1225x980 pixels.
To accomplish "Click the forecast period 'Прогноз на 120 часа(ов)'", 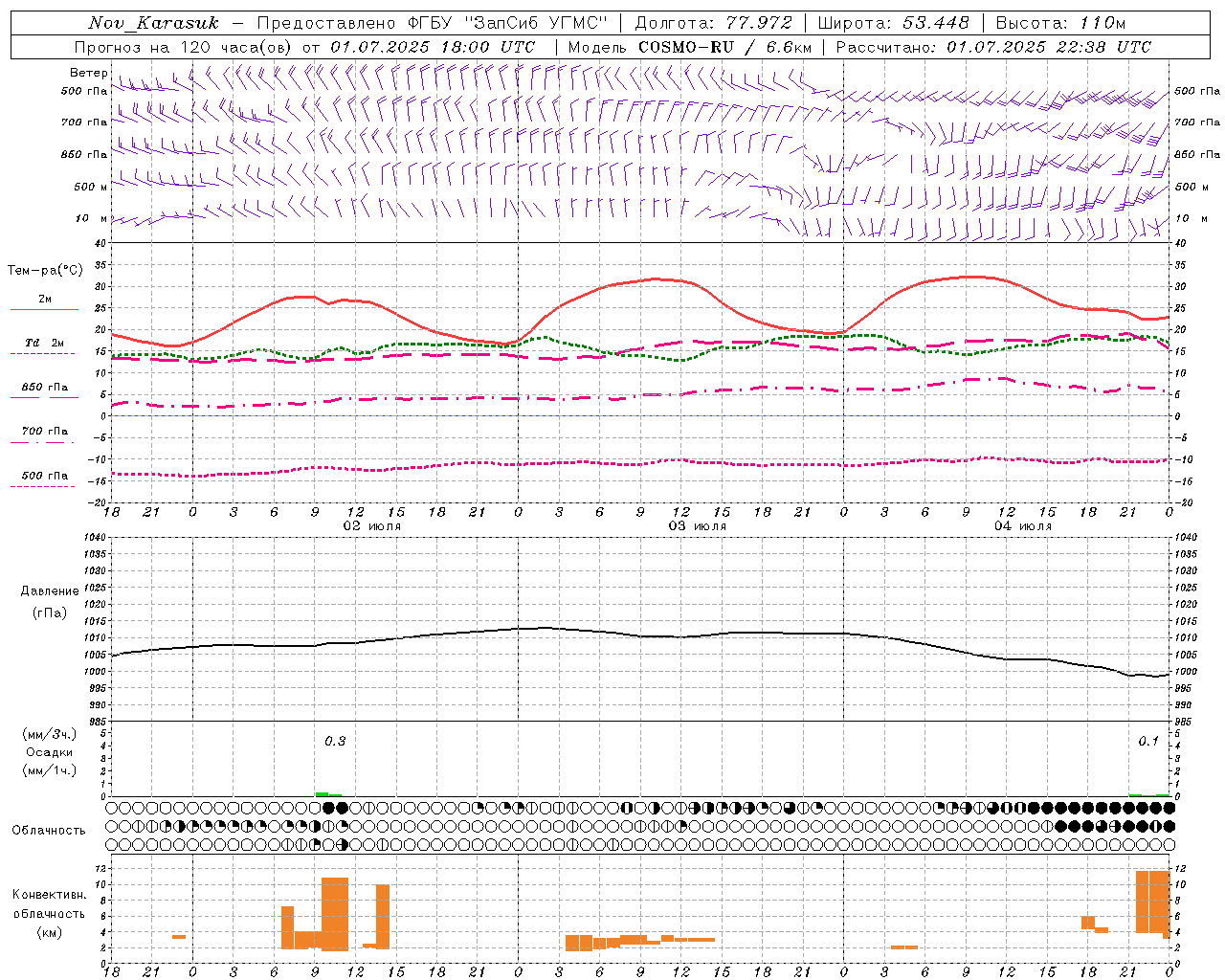I will 184,47.
